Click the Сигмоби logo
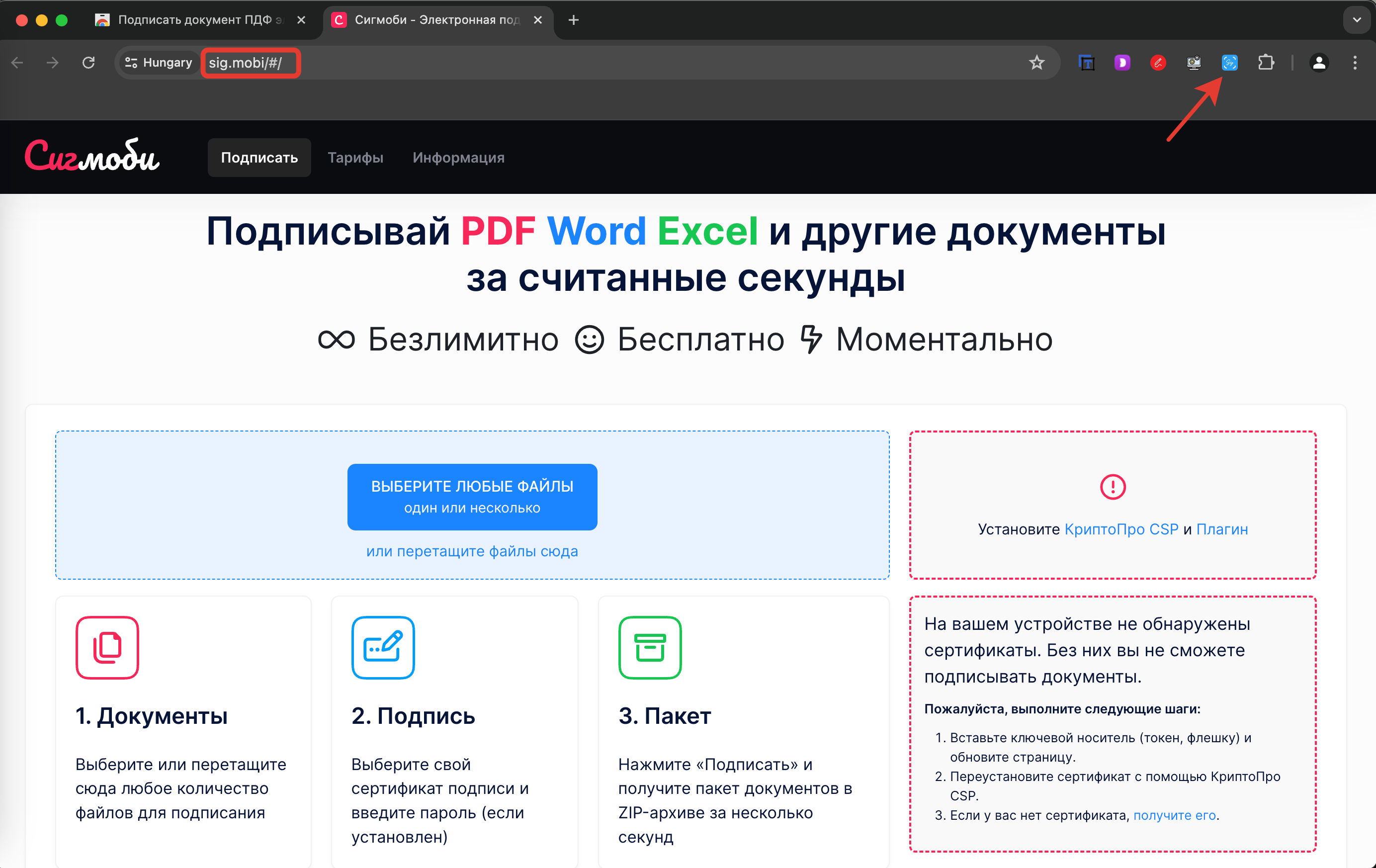1376x868 pixels. [92, 157]
